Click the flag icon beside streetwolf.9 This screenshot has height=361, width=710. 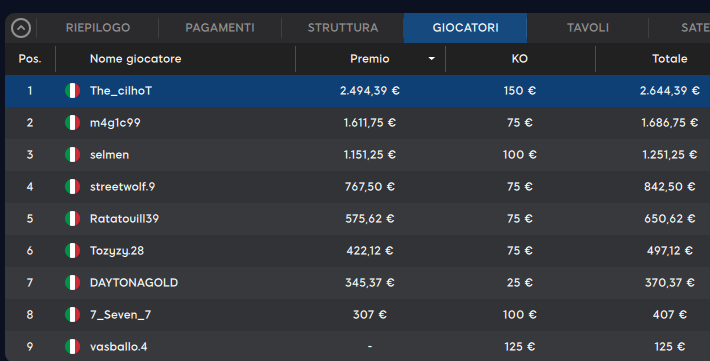pos(72,187)
